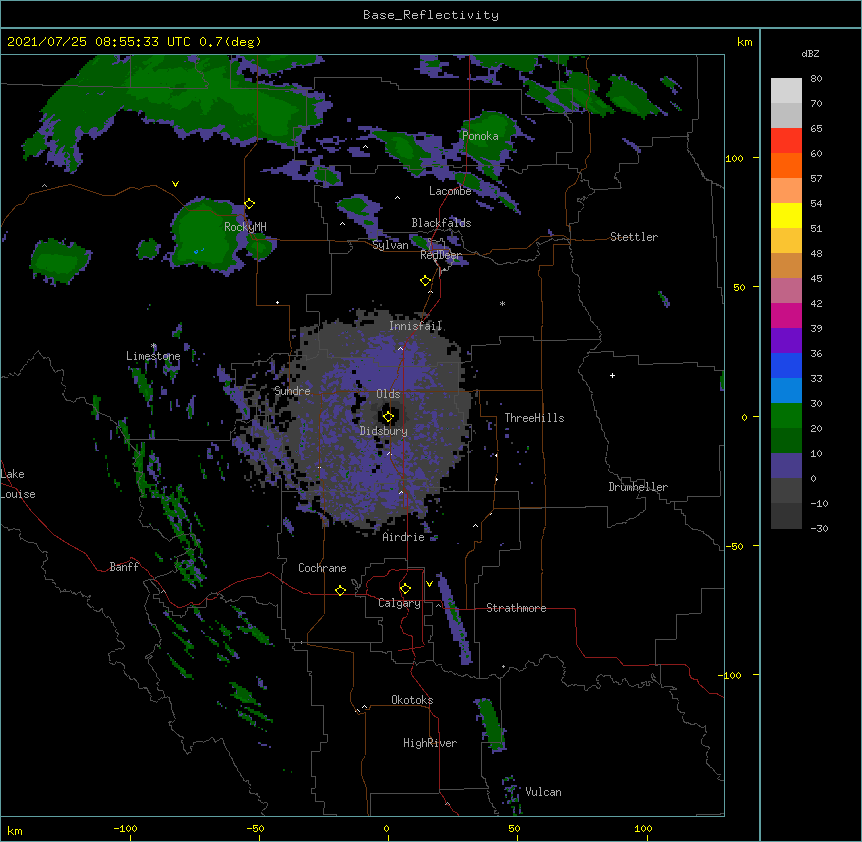The image size is (862, 842).
Task: Click the yellow V marker east of Calgary
Action: pos(429,584)
